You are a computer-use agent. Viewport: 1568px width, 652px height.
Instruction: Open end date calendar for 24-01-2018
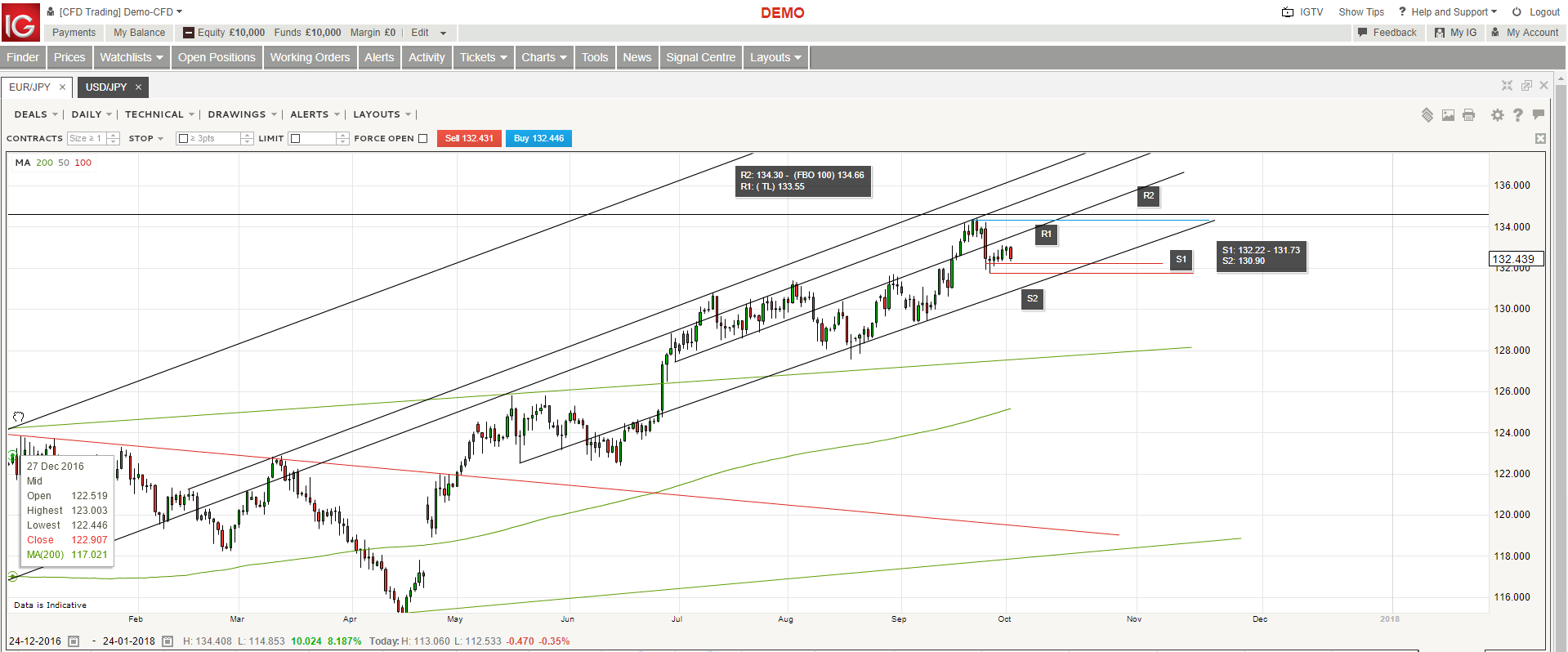168,641
